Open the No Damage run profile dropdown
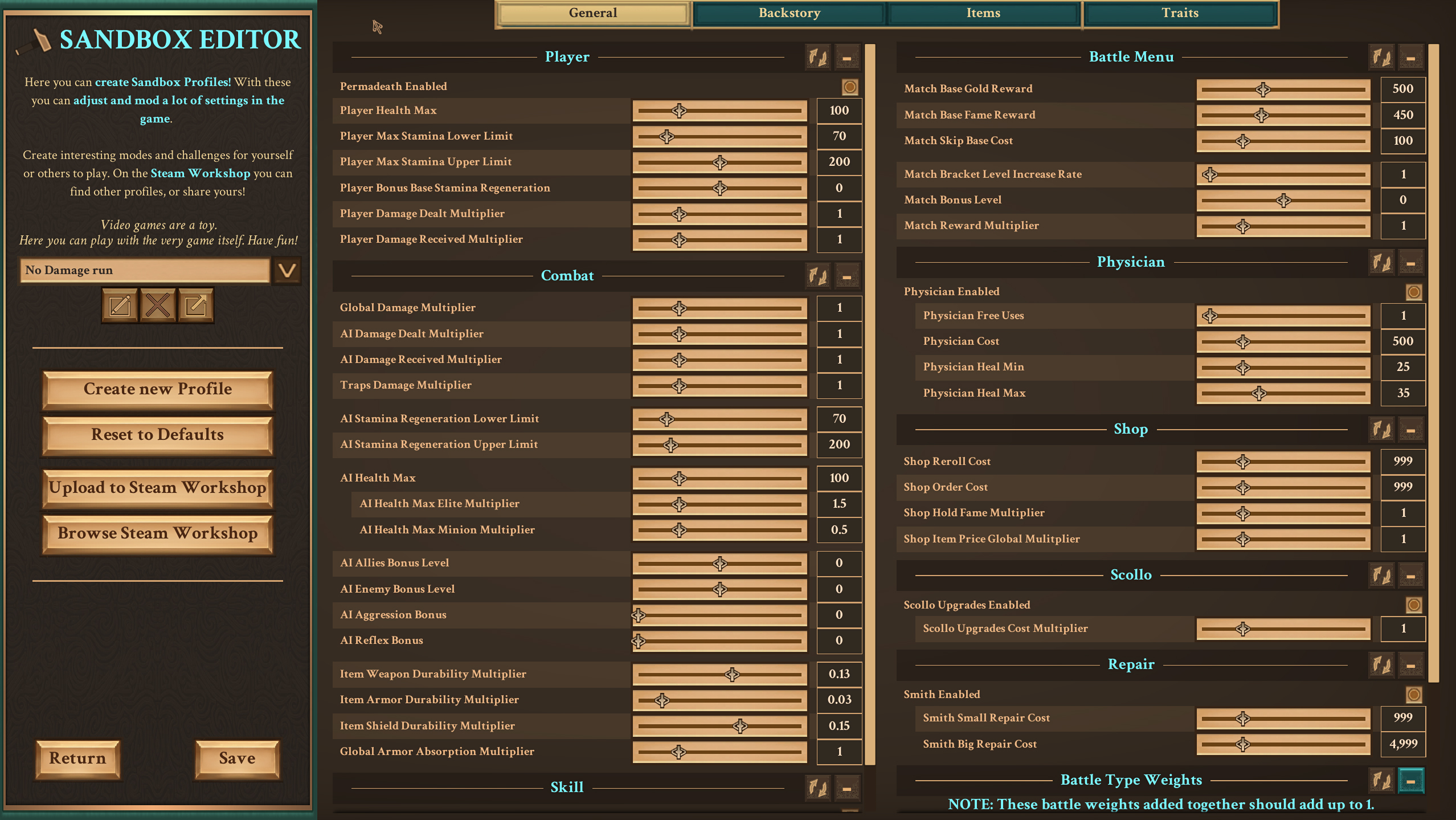Viewport: 1456px width, 820px height. coord(287,270)
